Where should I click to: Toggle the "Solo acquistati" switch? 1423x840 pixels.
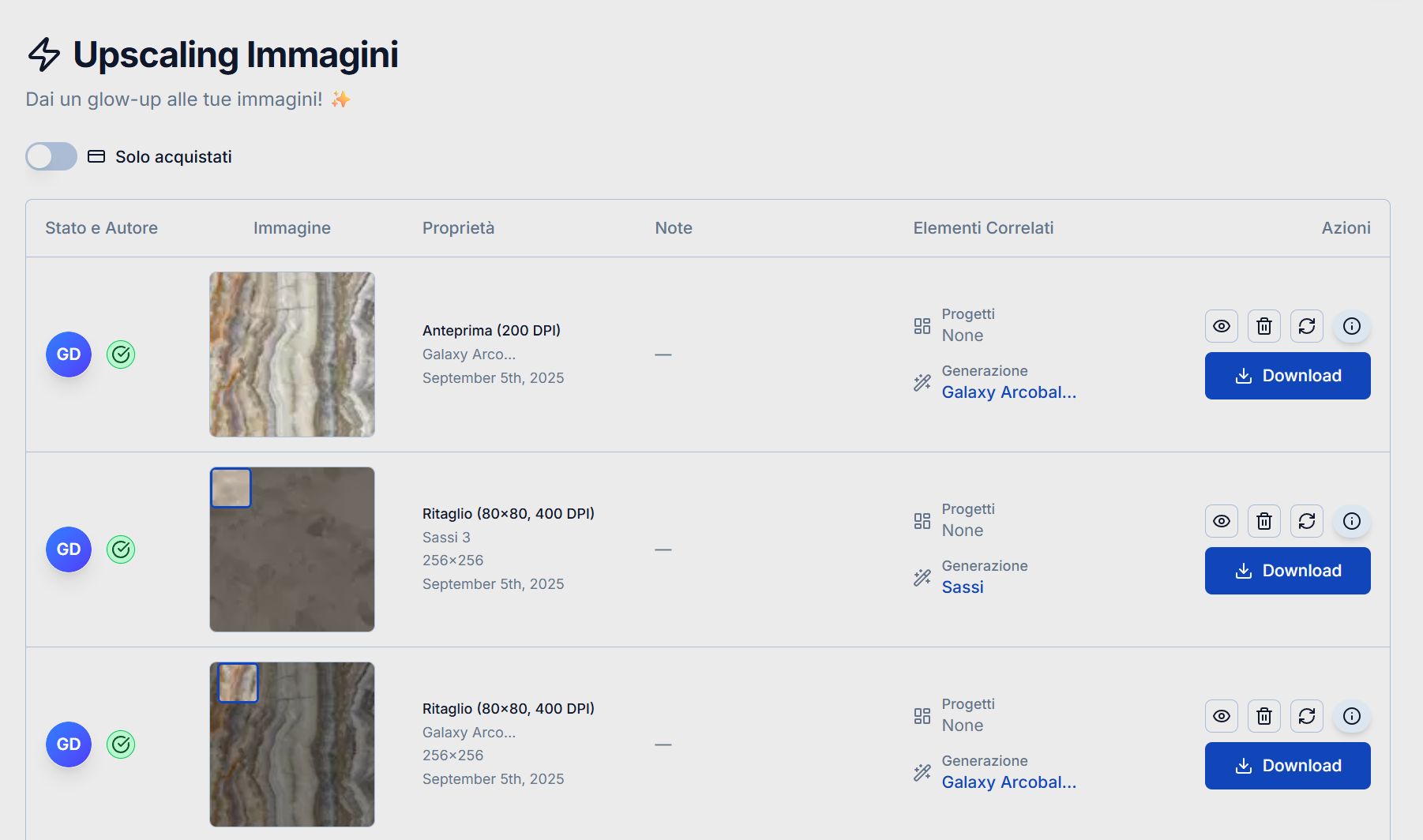pyautogui.click(x=51, y=156)
